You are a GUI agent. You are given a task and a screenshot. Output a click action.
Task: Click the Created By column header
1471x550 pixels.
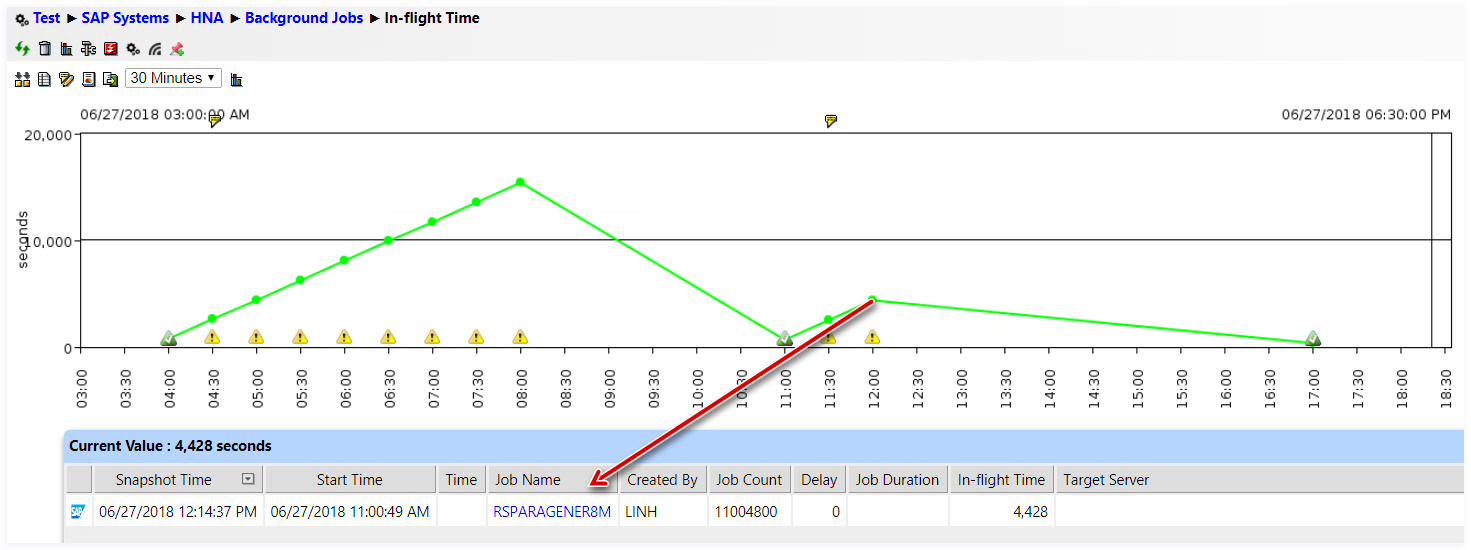pos(663,480)
